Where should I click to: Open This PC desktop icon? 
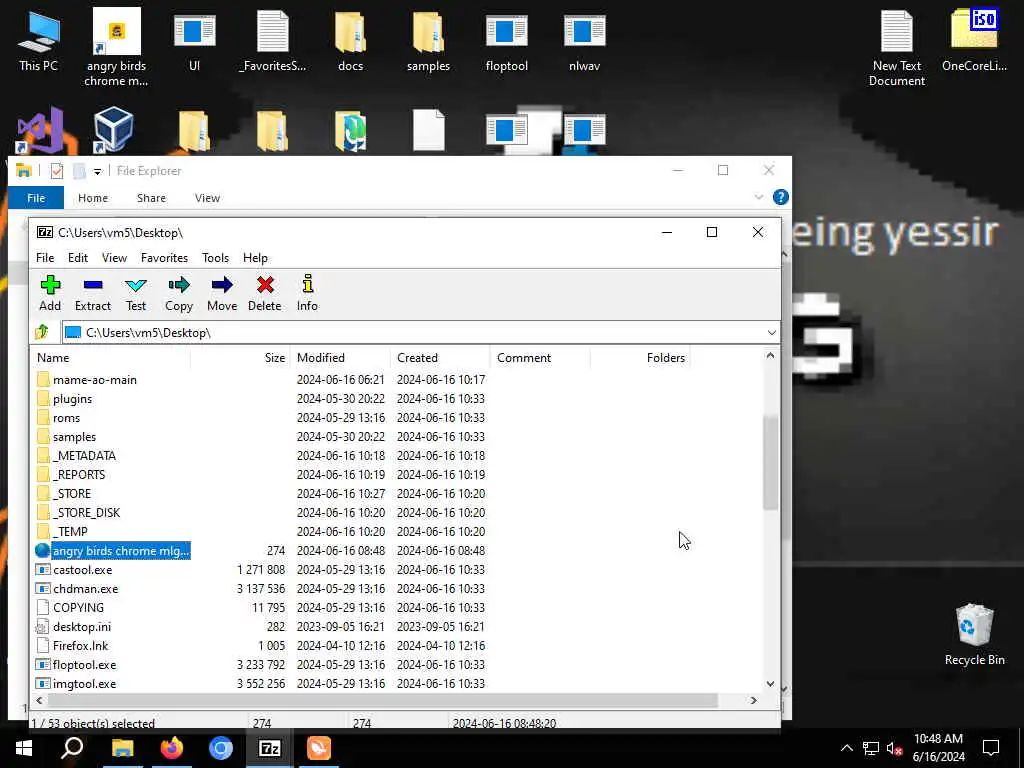tap(38, 40)
